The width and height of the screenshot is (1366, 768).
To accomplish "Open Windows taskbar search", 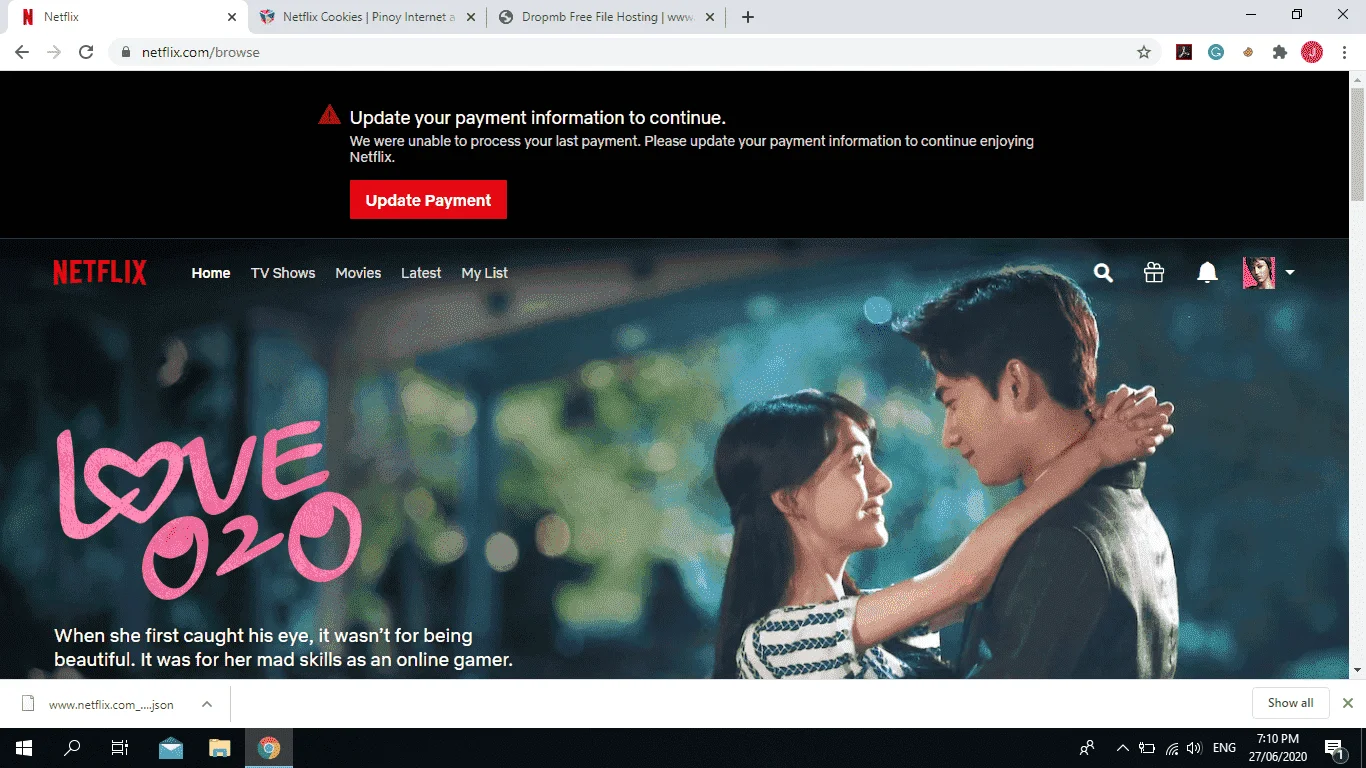I will (x=72, y=748).
